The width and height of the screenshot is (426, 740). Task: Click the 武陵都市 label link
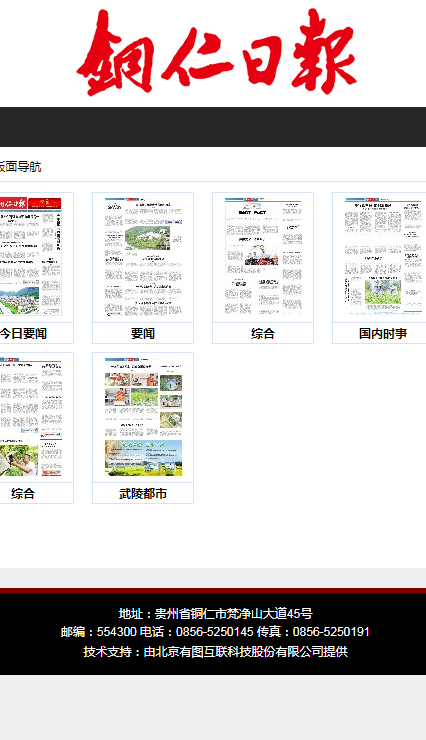[143, 494]
